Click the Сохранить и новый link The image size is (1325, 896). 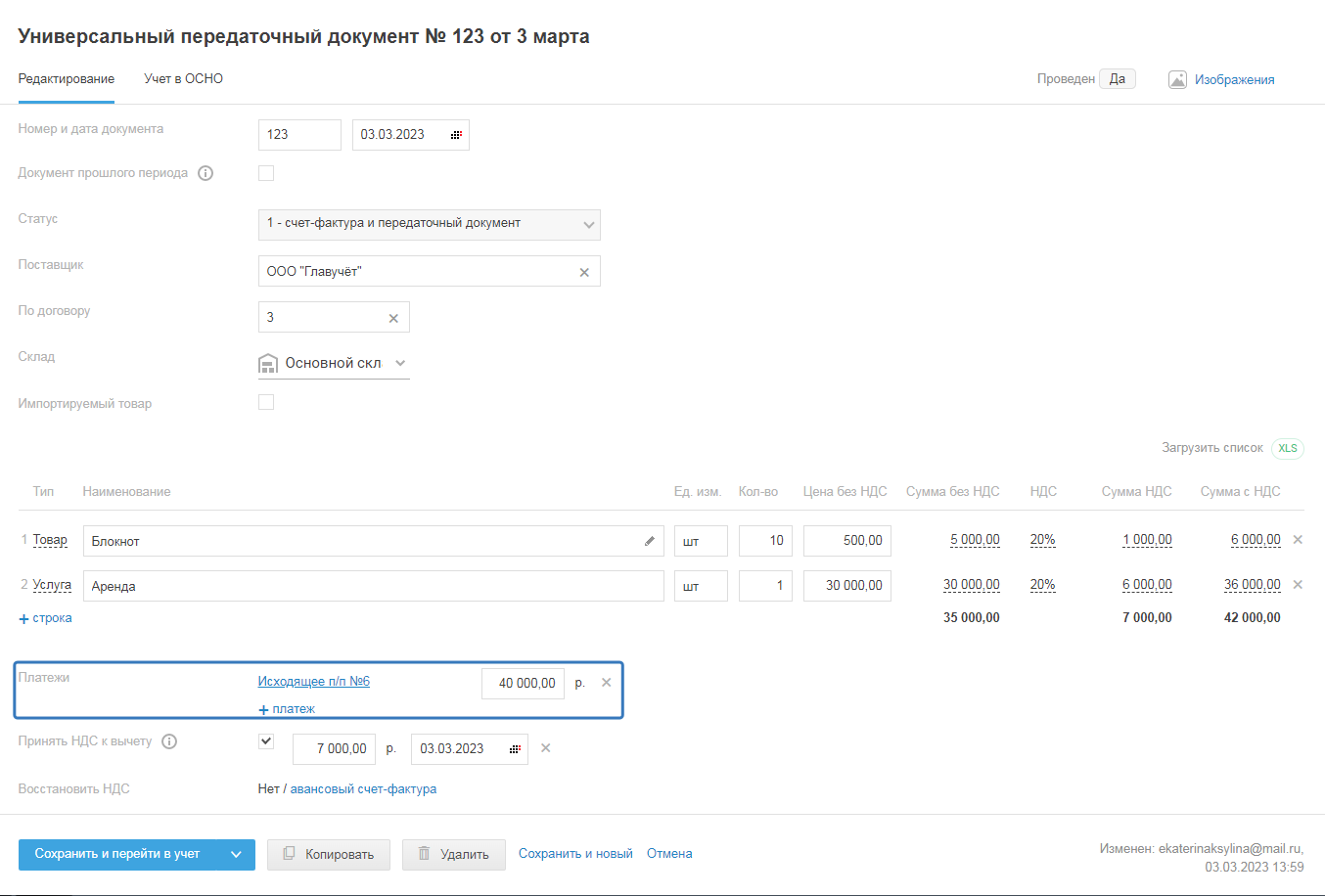(x=575, y=854)
